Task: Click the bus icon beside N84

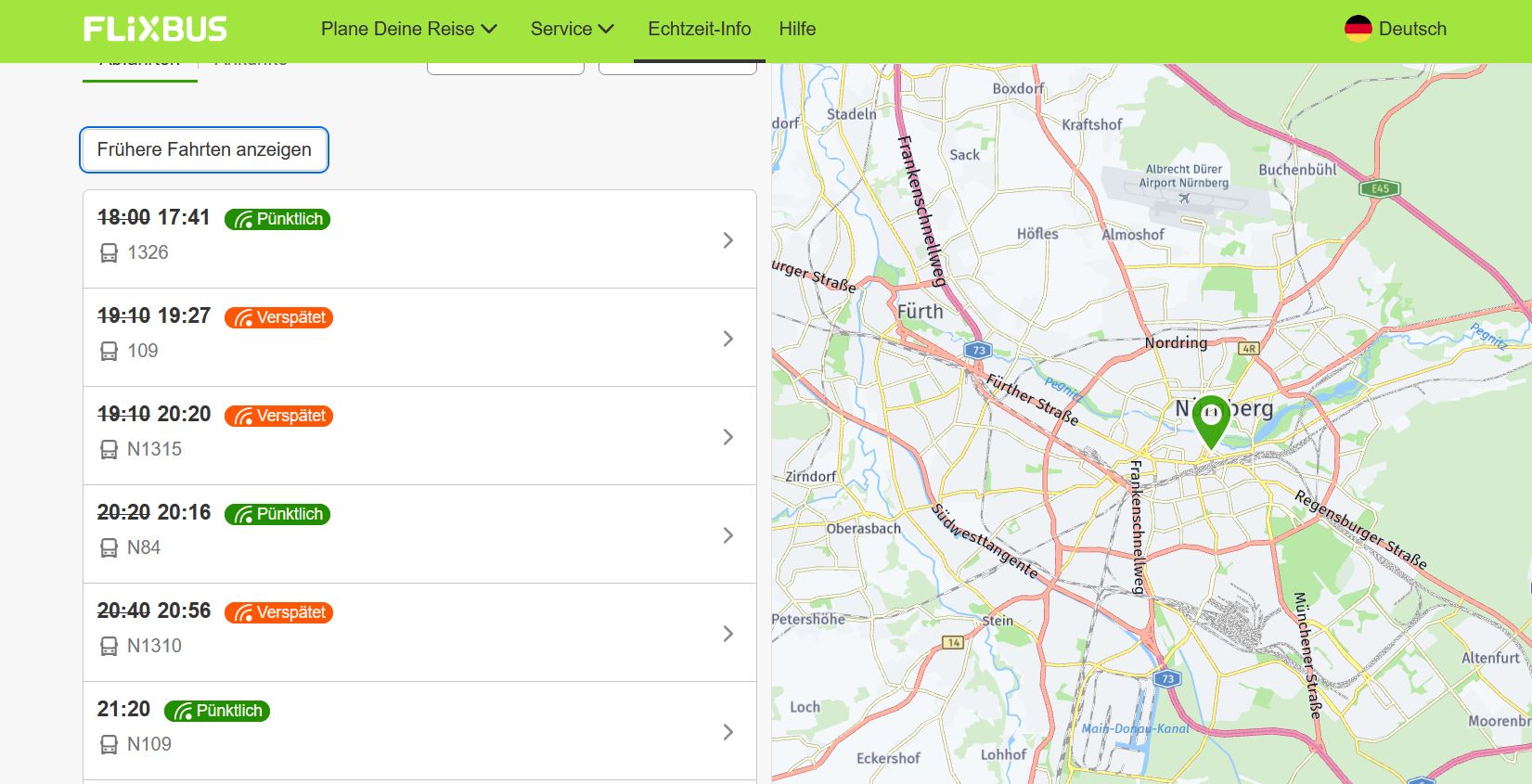Action: (109, 547)
